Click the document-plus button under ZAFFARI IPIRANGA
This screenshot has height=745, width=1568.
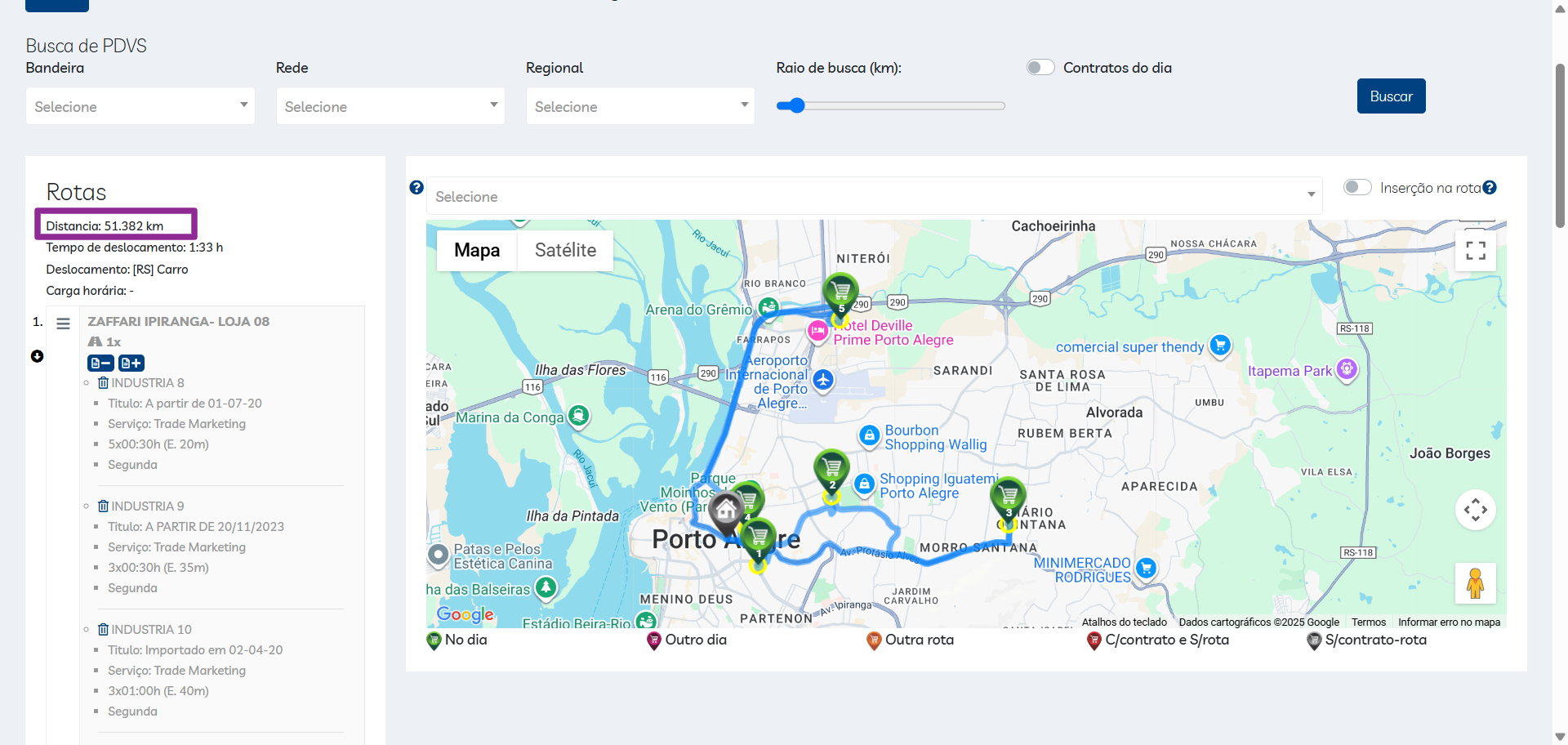click(131, 363)
